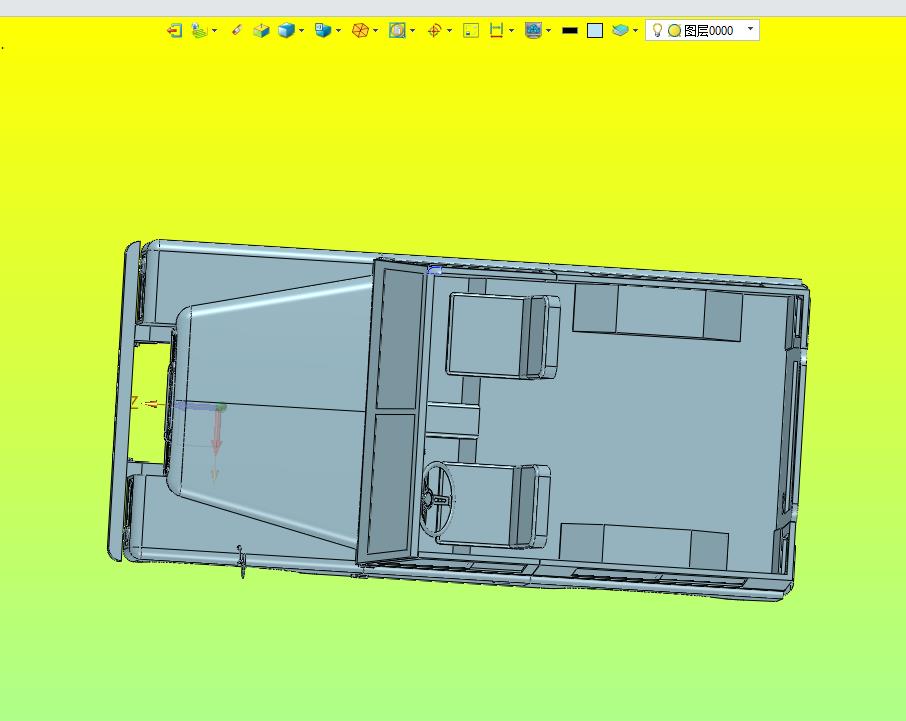906x721 pixels.
Task: Expand the shaded cube display dropdown arrow
Action: click(301, 30)
